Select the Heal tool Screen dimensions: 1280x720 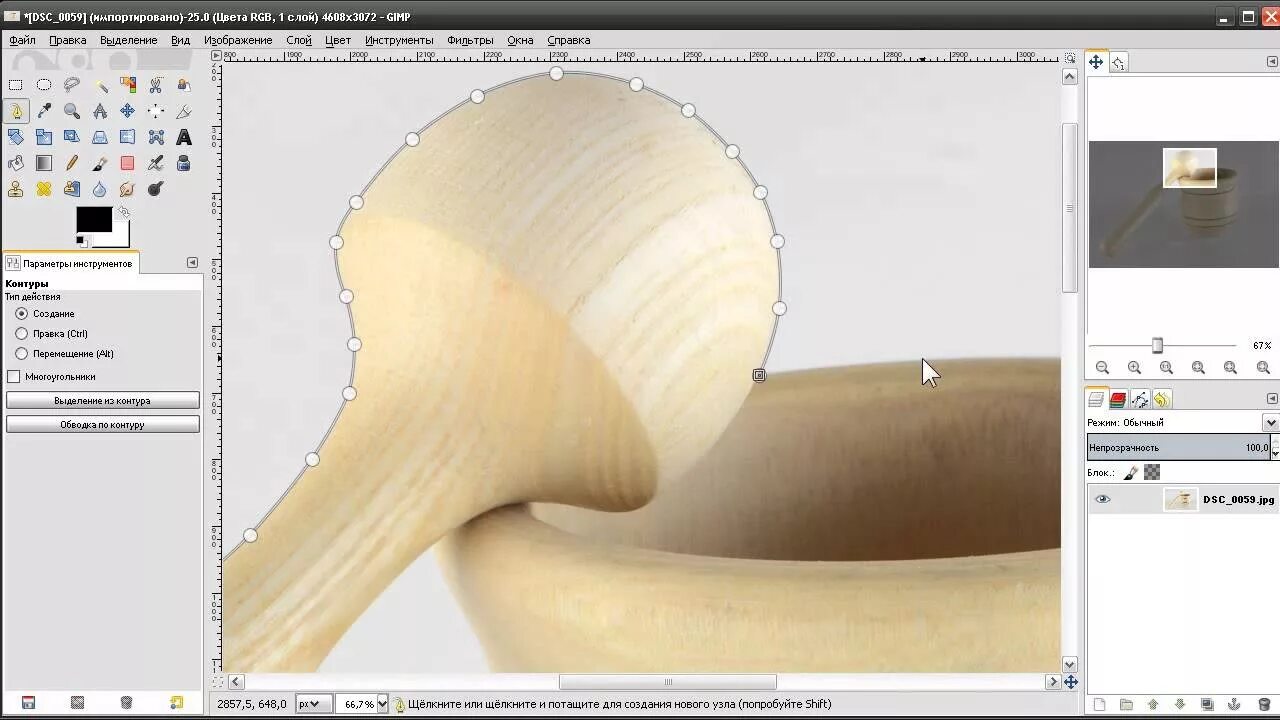tap(44, 189)
